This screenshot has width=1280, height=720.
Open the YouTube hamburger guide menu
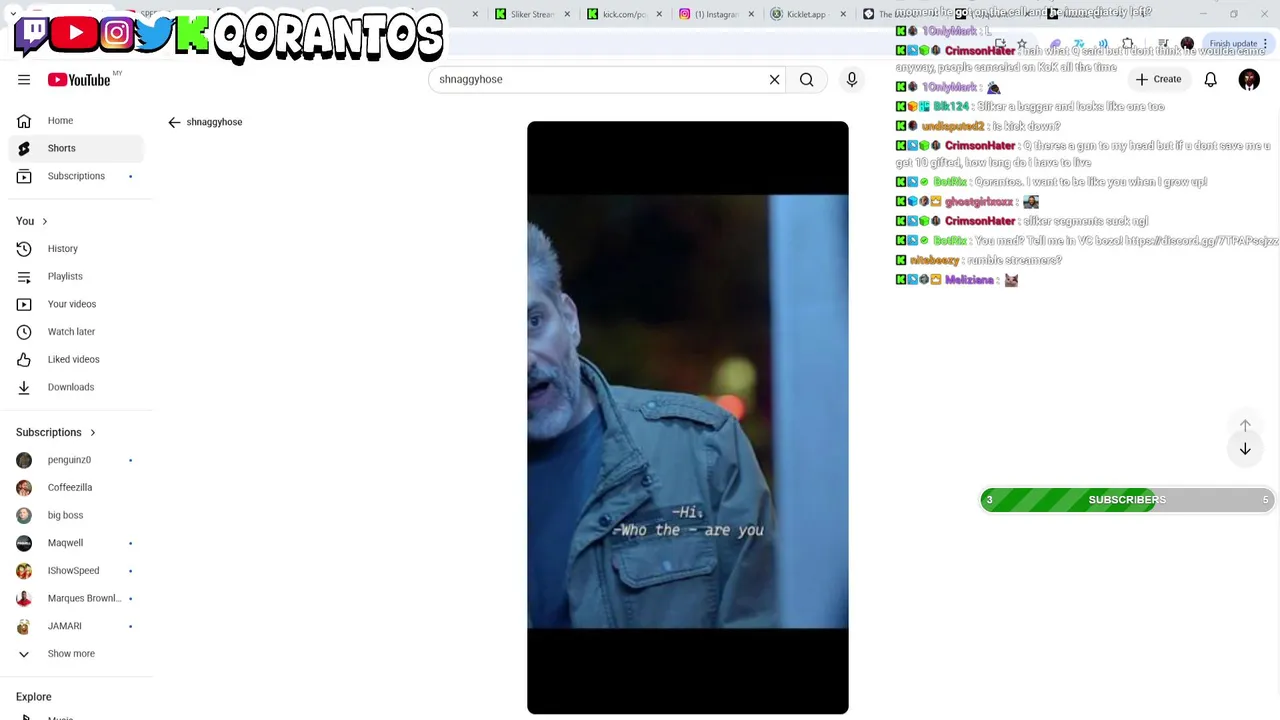point(24,79)
